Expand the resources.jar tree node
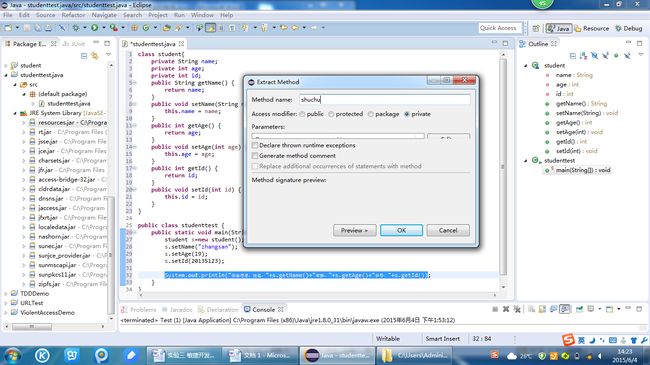 [x=24, y=122]
